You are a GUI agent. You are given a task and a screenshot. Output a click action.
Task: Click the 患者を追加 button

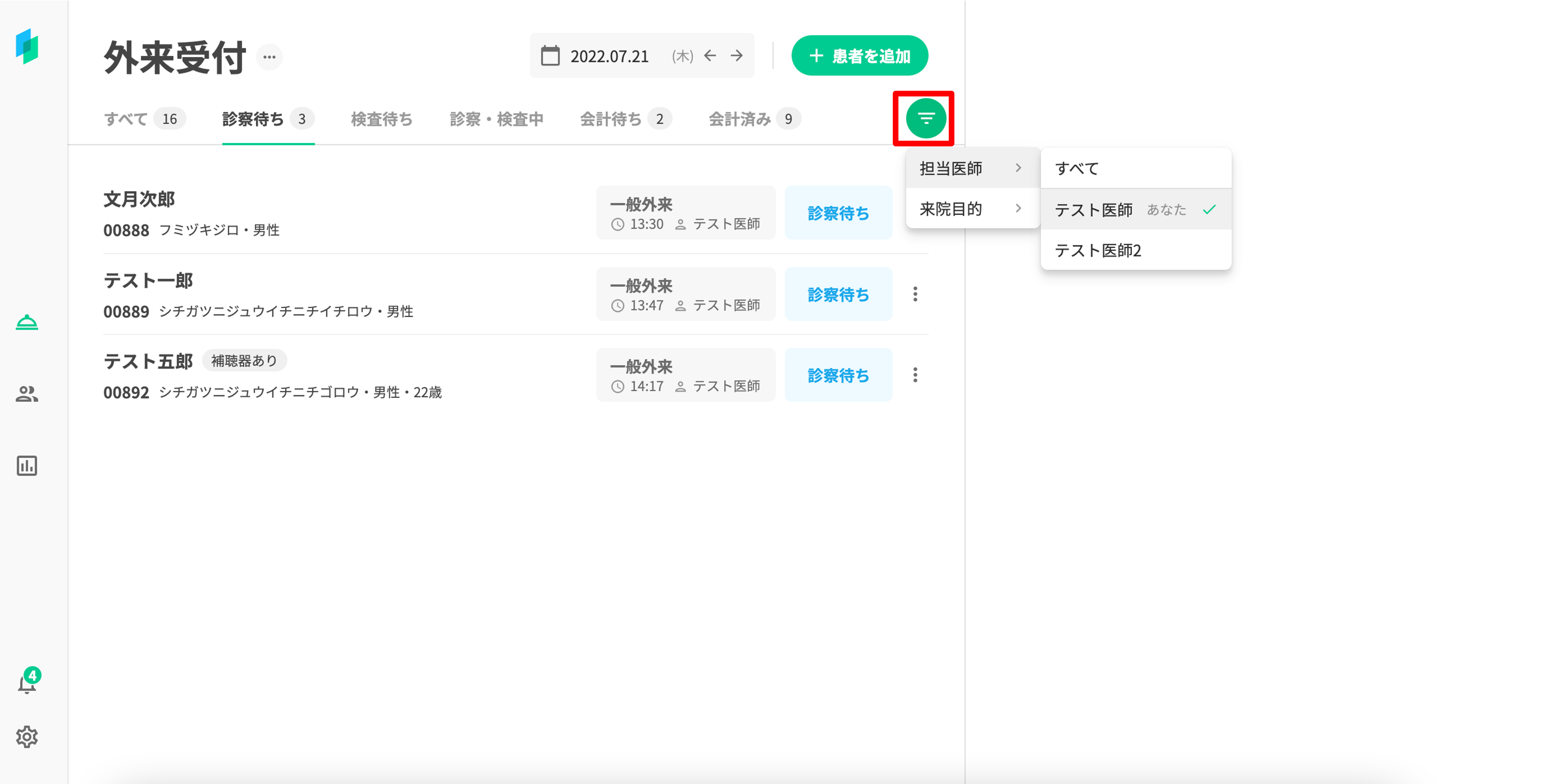pyautogui.click(x=859, y=56)
